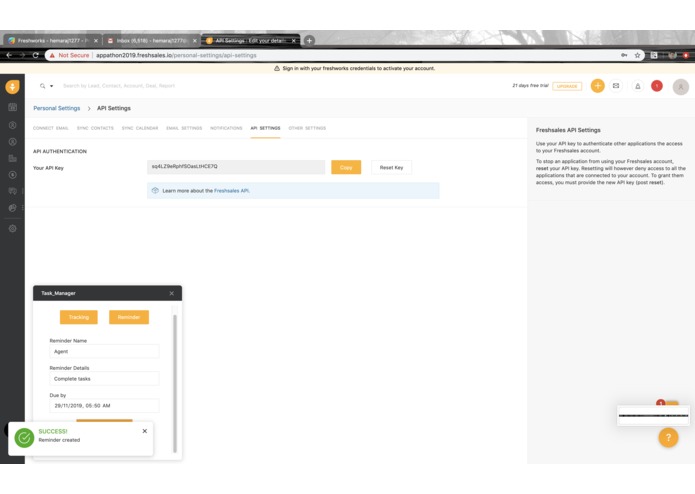Open the notifications bell icon

pyautogui.click(x=637, y=86)
